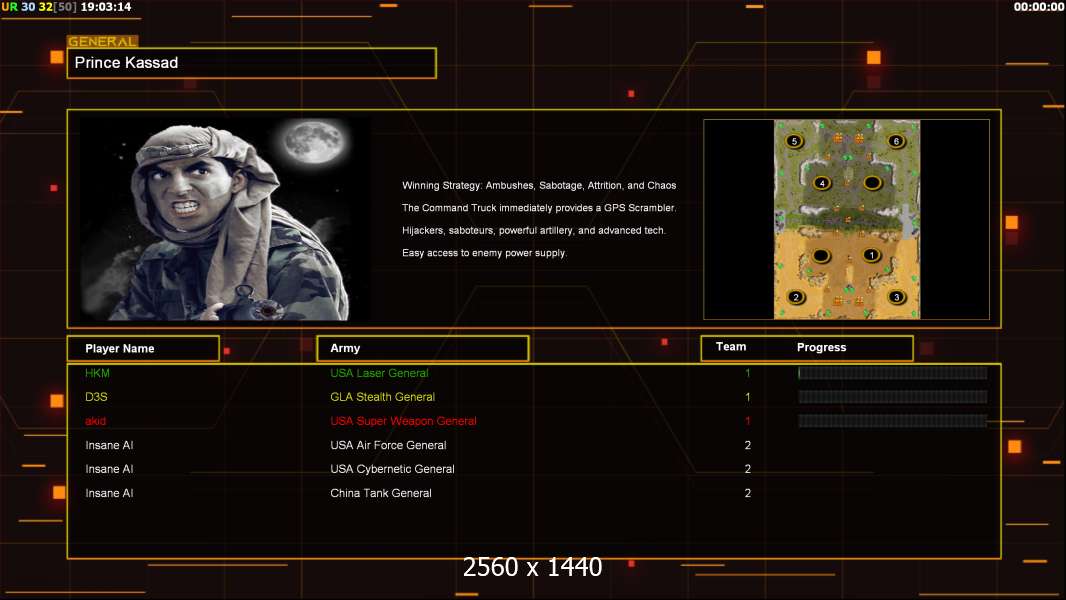Viewport: 1066px width, 600px height.
Task: Click the Player Name column header
Action: click(x=143, y=349)
